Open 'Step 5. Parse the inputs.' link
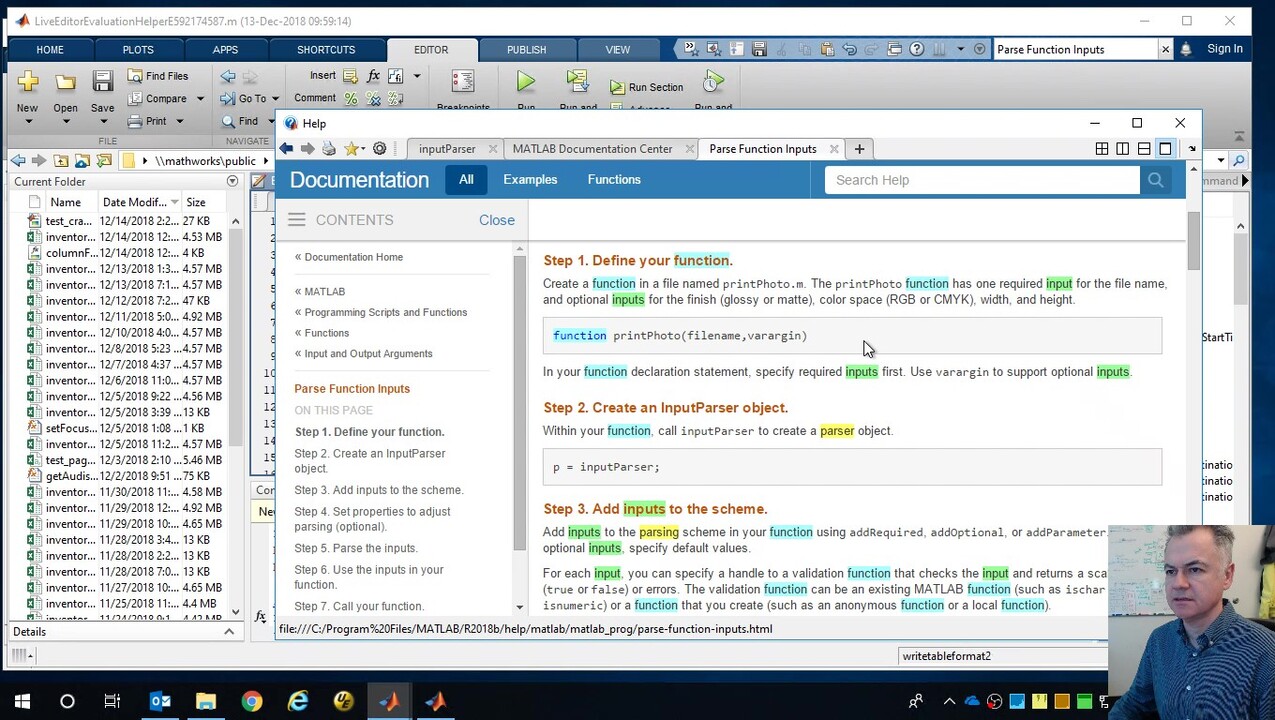Viewport: 1275px width, 720px height. click(356, 548)
